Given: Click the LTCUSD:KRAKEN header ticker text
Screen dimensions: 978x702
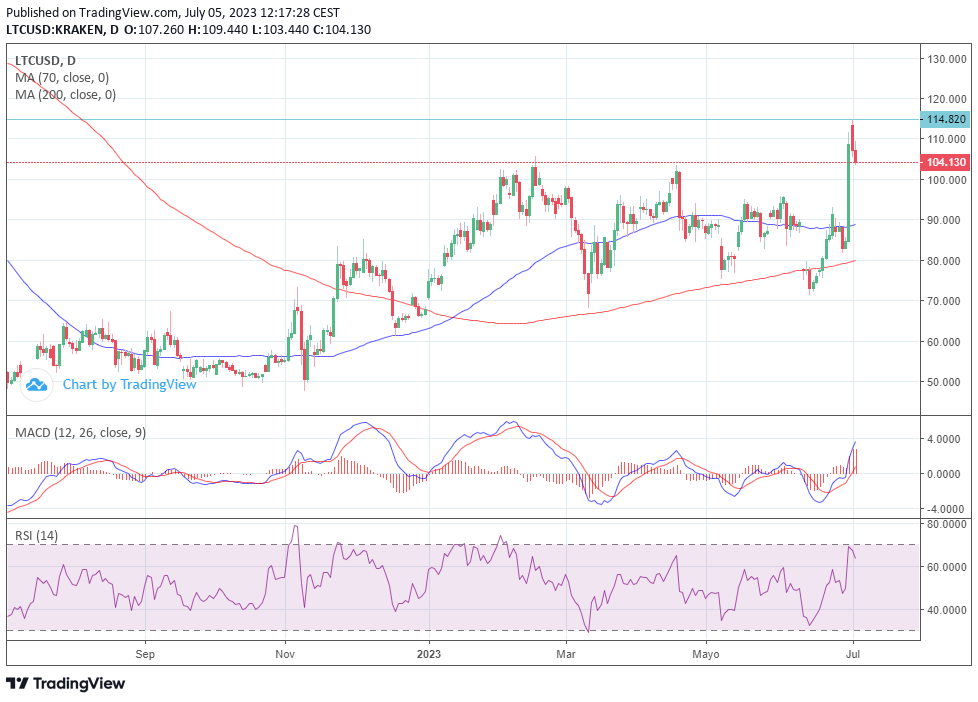Looking at the screenshot, I should 56,29.
